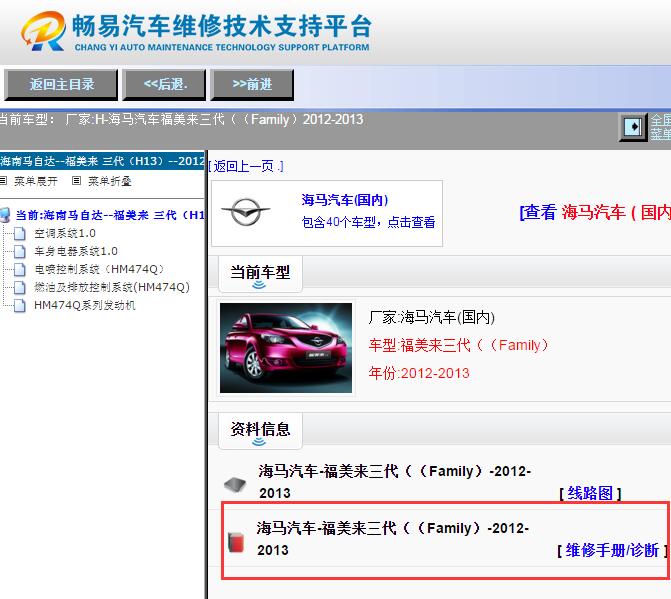The width and height of the screenshot is (671, 599).
Task: Open the HM474Q系列发动机 tree item
Action: (x=84, y=305)
